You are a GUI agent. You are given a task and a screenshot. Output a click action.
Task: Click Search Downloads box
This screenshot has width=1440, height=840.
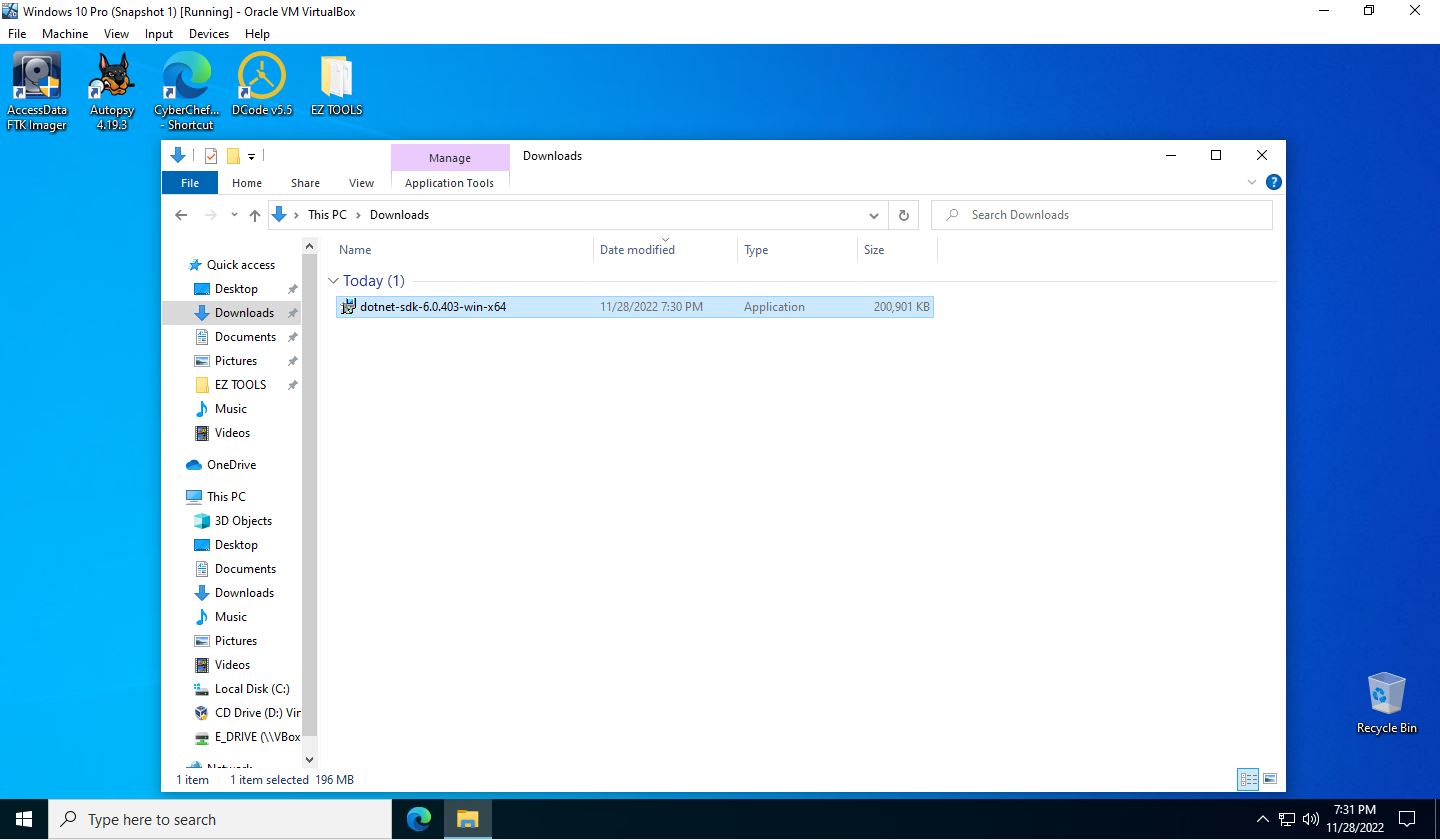tap(1102, 215)
